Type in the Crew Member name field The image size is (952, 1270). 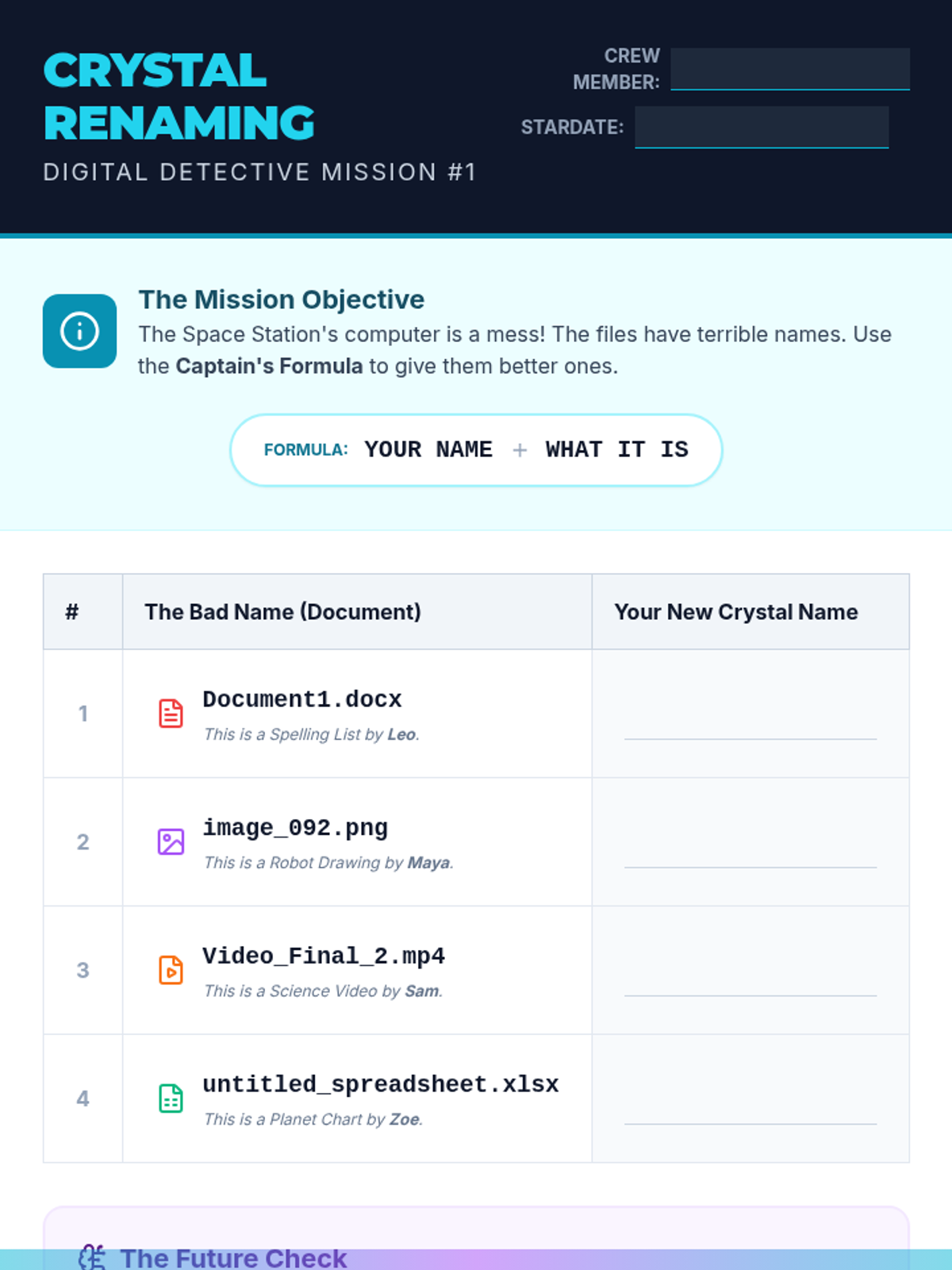click(x=789, y=69)
